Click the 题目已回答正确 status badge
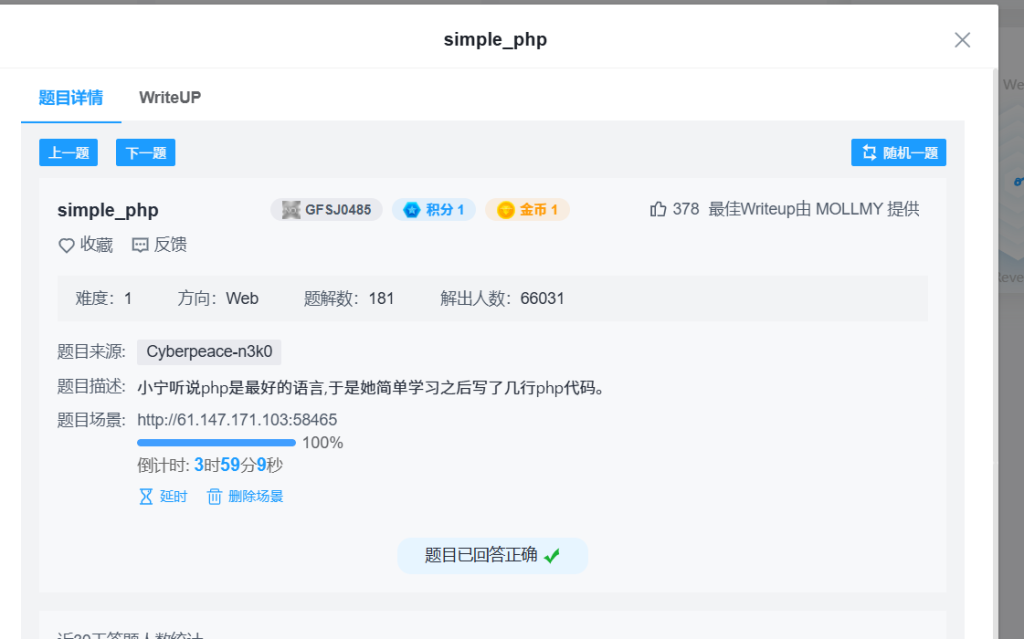 (492, 555)
